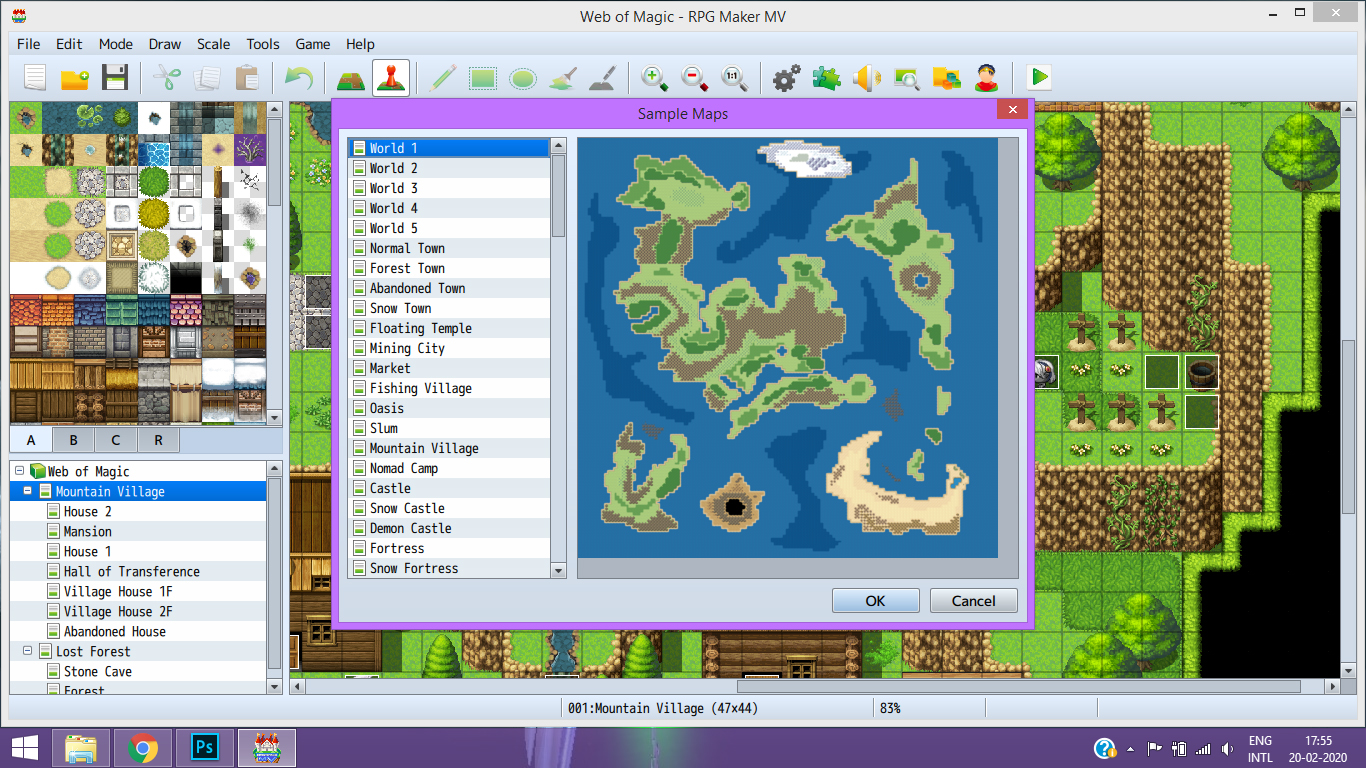This screenshot has height=768, width=1366.
Task: Close the Sample Maps dialog
Action: click(1013, 110)
